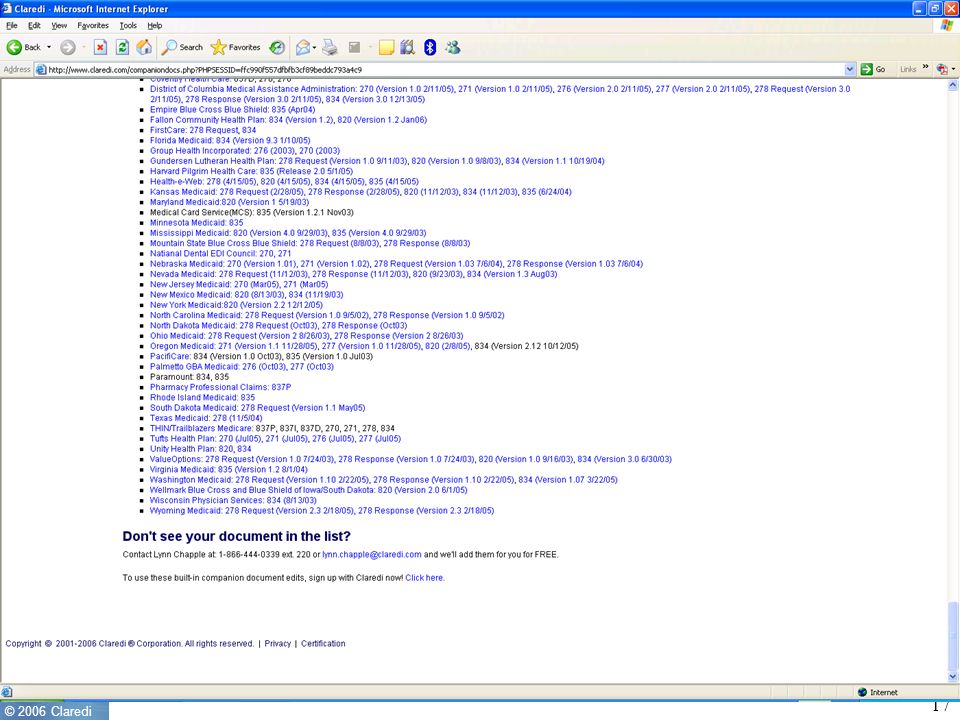Open the Florida Medicaid 834 link

click(x=230, y=140)
